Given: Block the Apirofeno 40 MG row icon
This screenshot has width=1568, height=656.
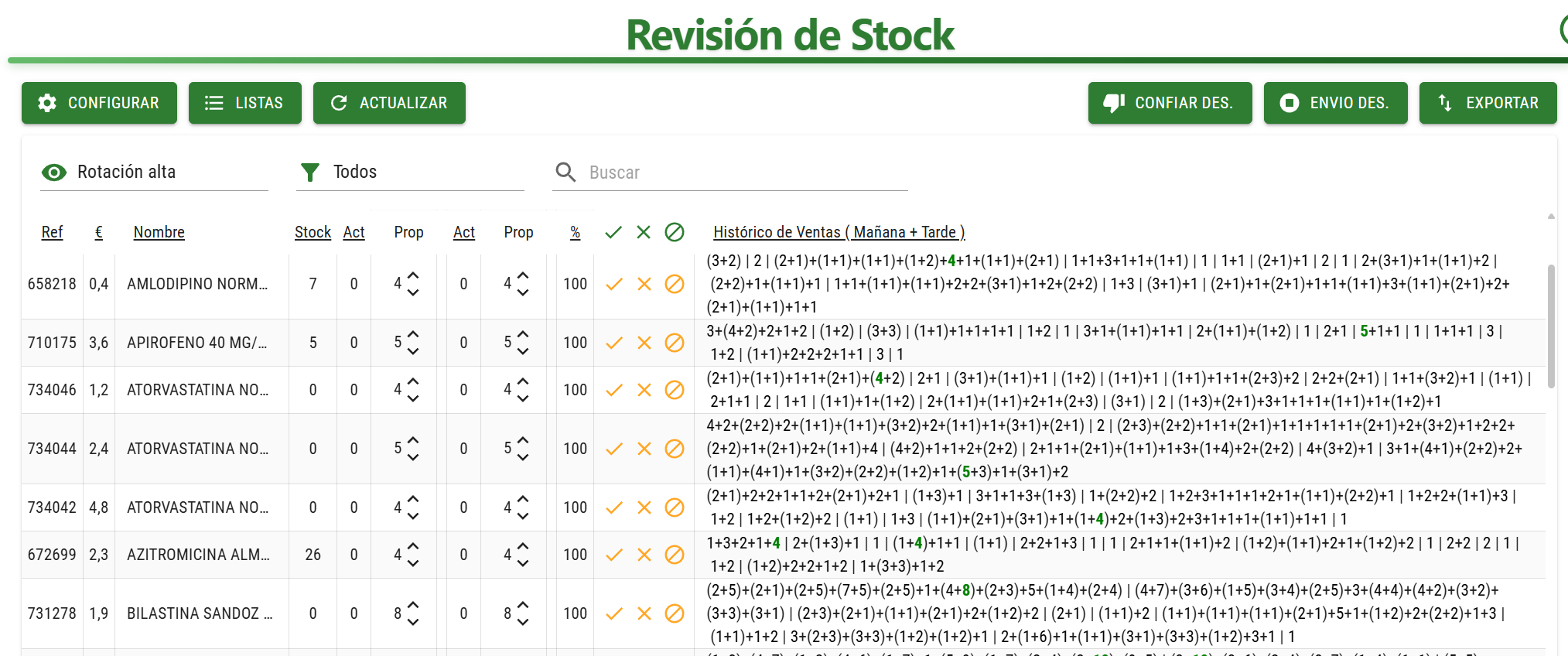Looking at the screenshot, I should [675, 343].
